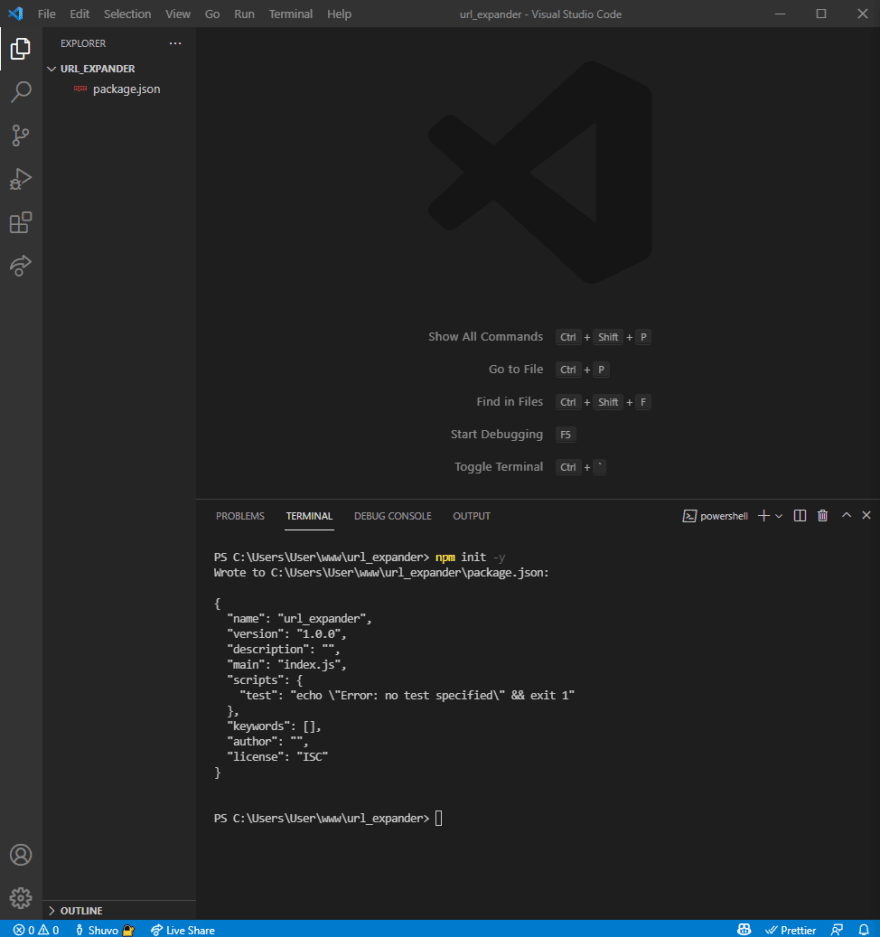
Task: Click the "license": "ISC" terminal line
Action: point(278,757)
